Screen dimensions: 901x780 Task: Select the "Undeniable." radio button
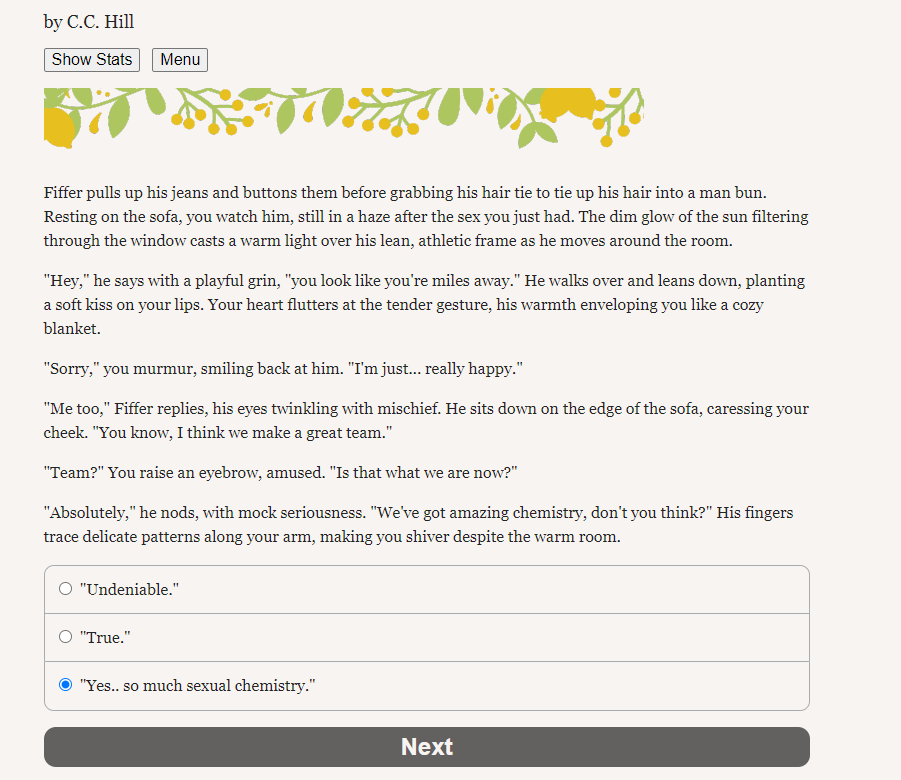coord(66,589)
